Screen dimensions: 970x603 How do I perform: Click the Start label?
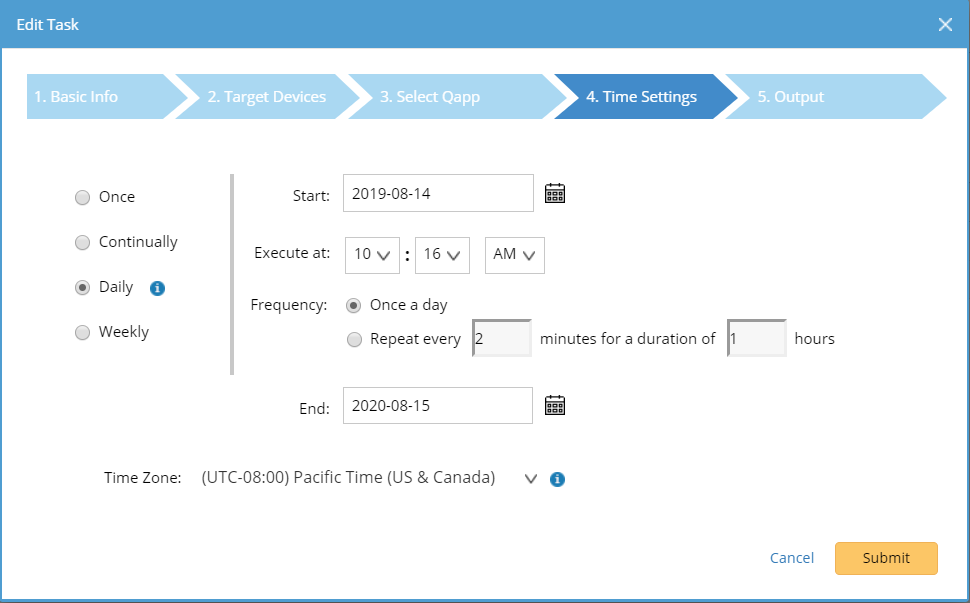(311, 196)
